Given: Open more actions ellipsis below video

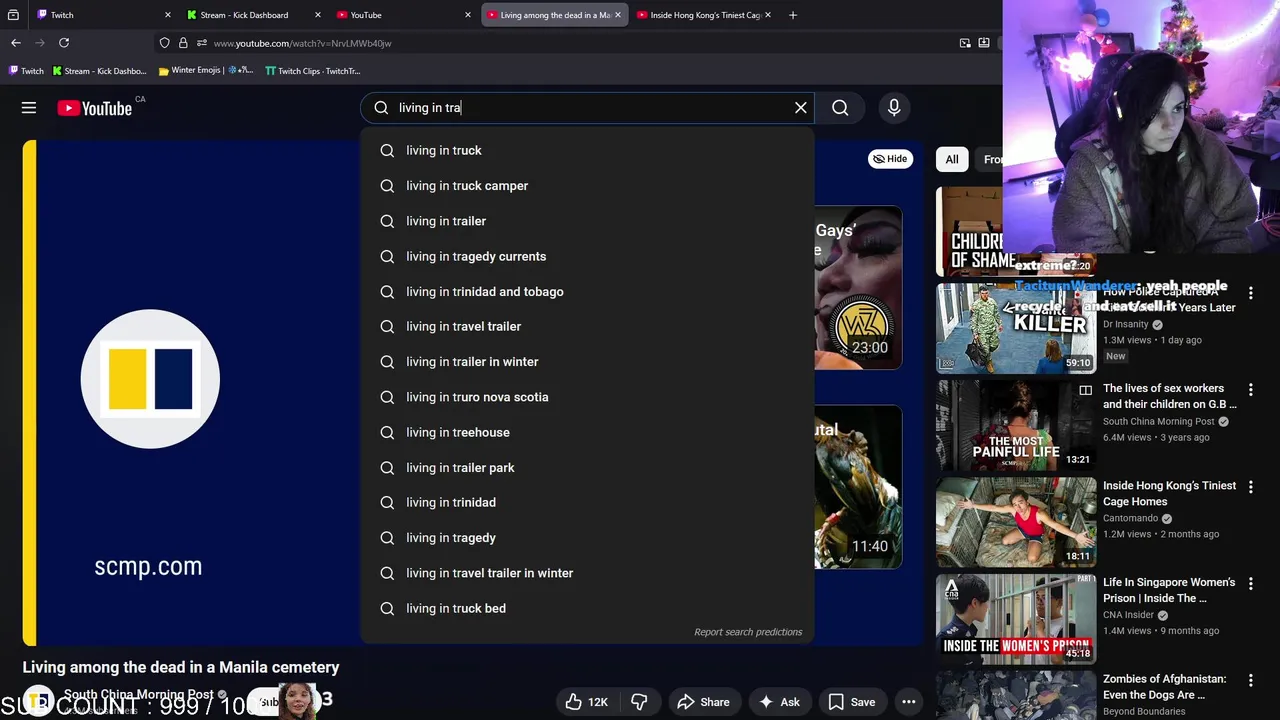Looking at the screenshot, I should (x=908, y=702).
